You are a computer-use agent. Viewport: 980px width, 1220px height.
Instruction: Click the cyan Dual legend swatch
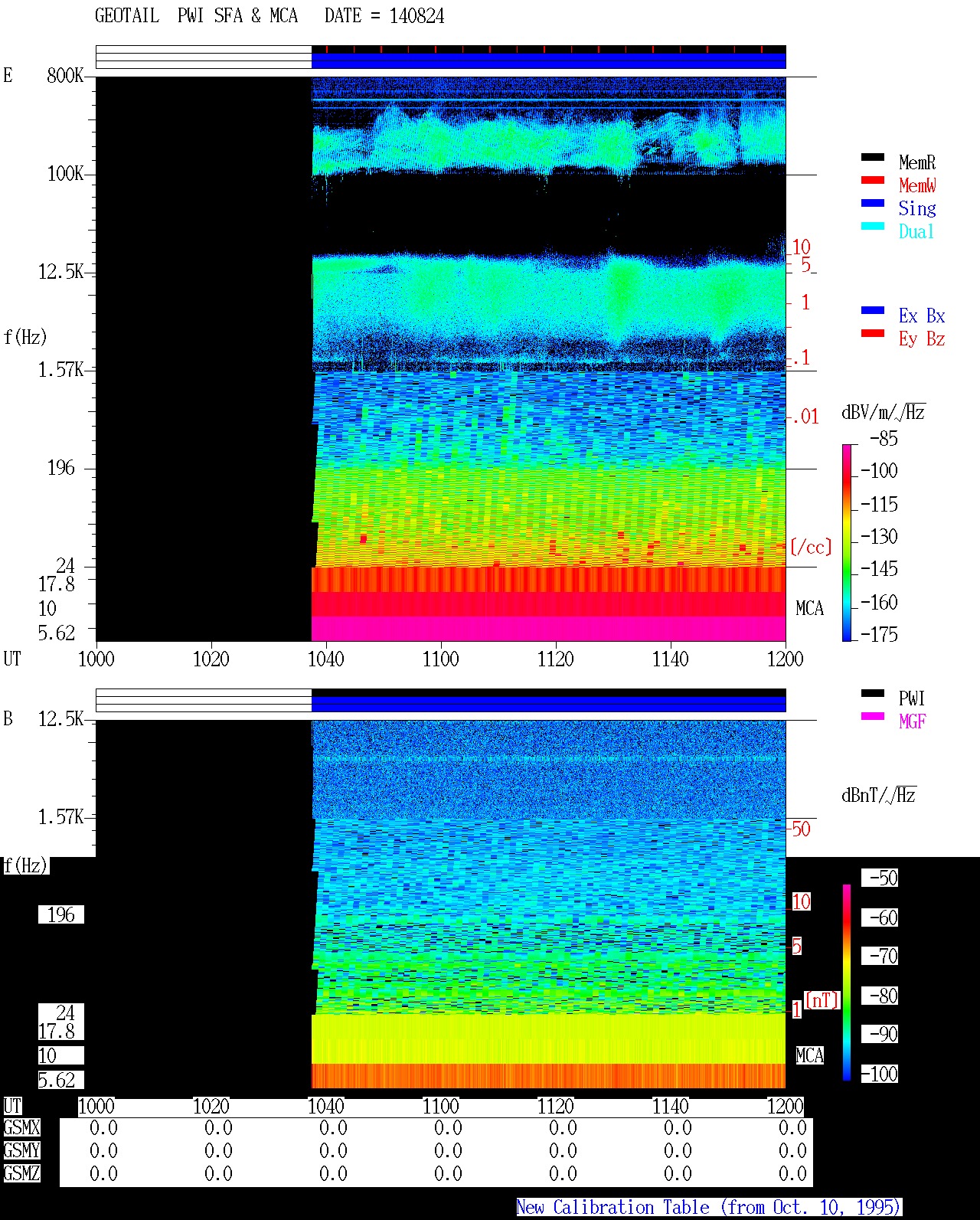(x=872, y=226)
